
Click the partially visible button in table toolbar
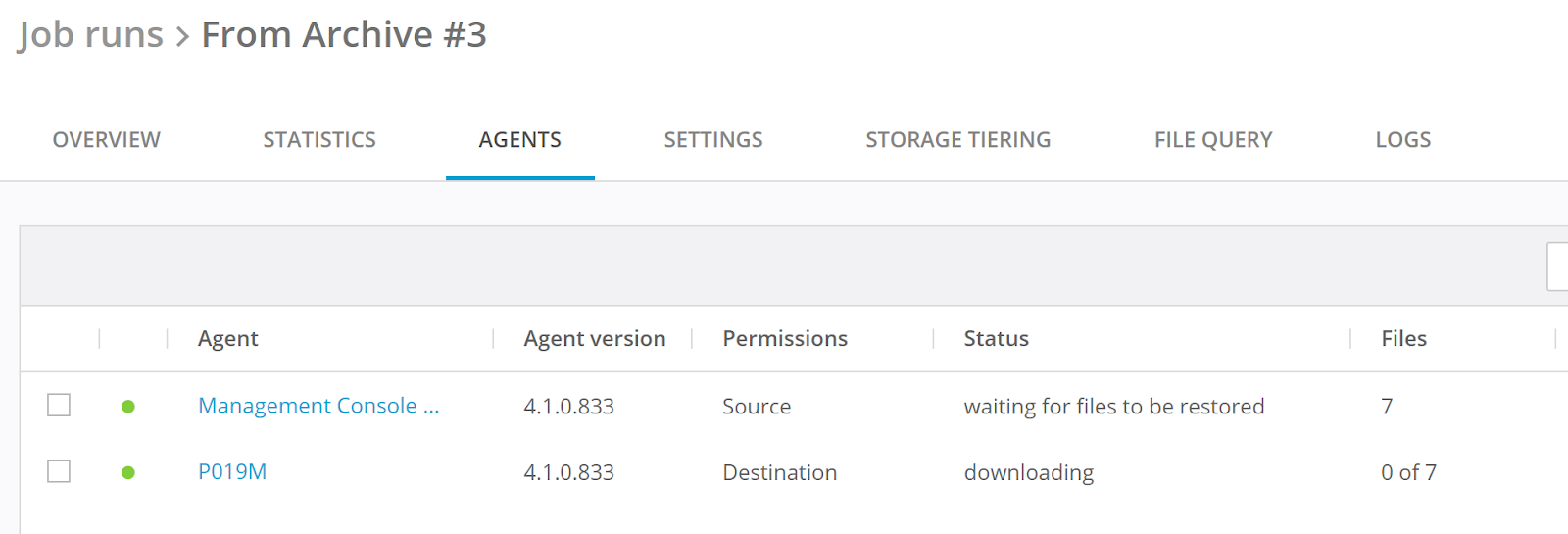click(1558, 267)
